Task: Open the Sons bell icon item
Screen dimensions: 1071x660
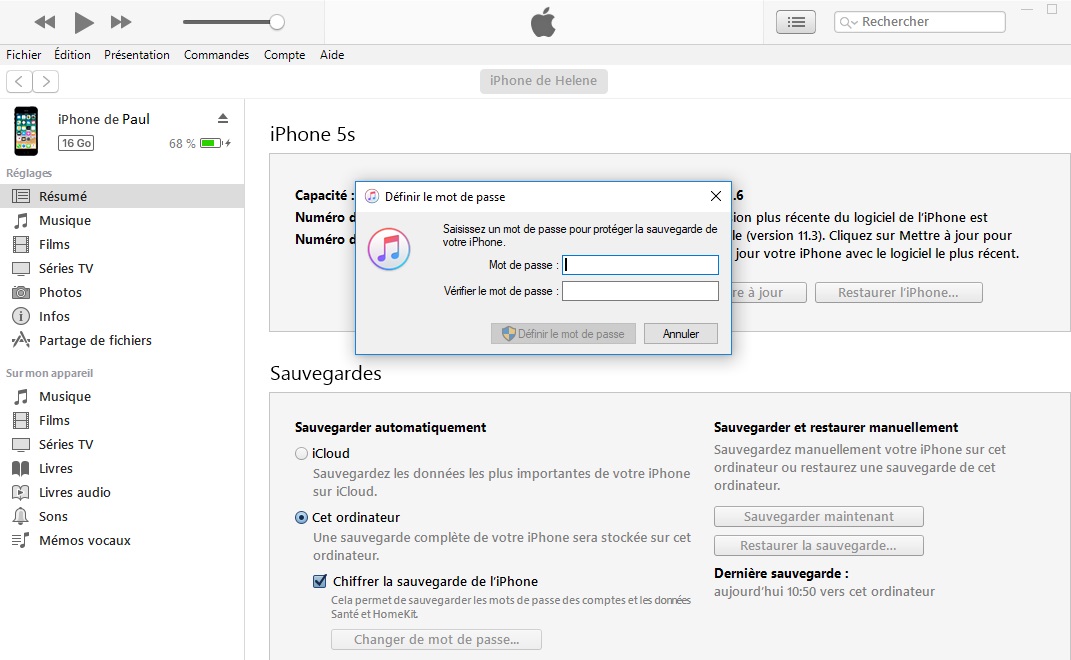Action: point(21,517)
